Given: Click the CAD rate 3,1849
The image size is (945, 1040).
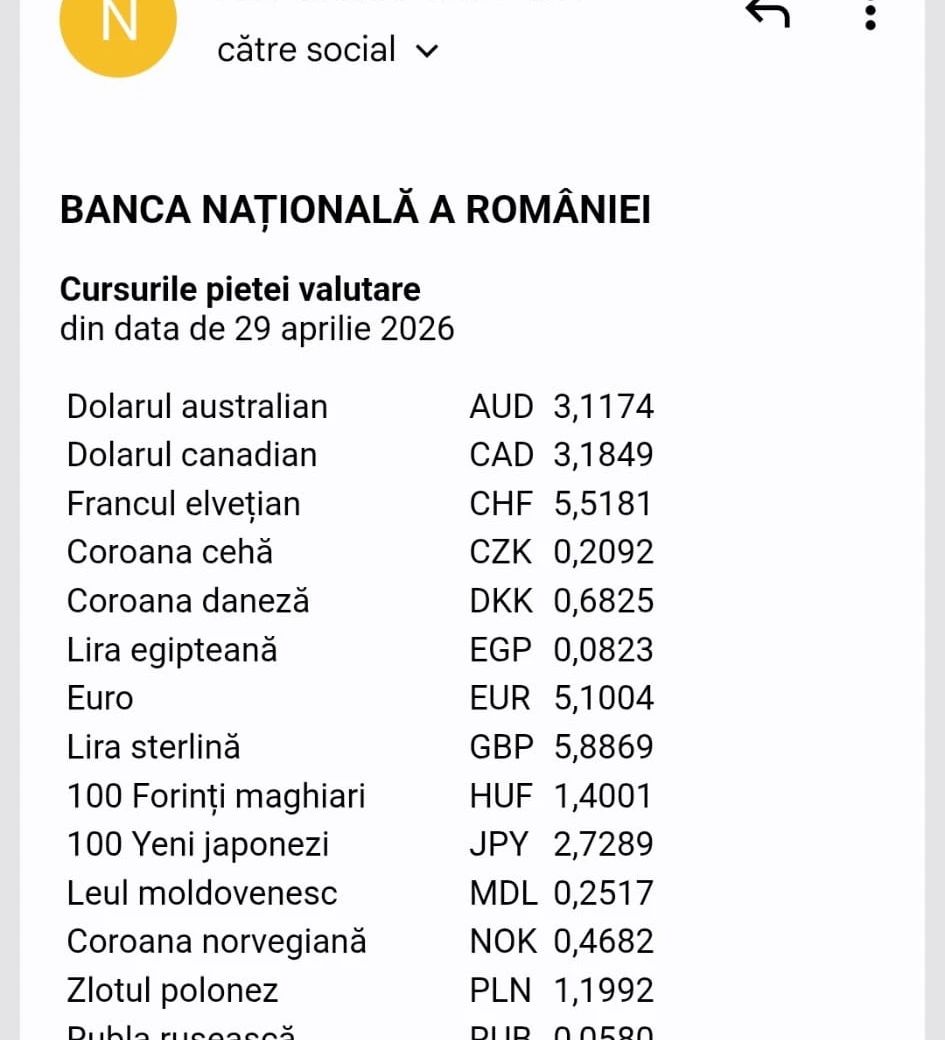Looking at the screenshot, I should click(603, 455).
